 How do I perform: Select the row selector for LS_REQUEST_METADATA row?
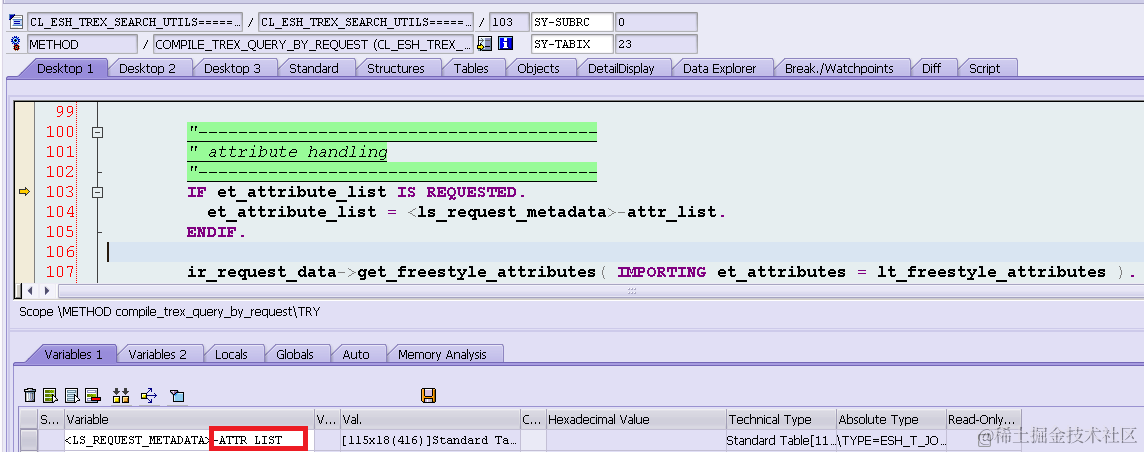(x=28, y=440)
